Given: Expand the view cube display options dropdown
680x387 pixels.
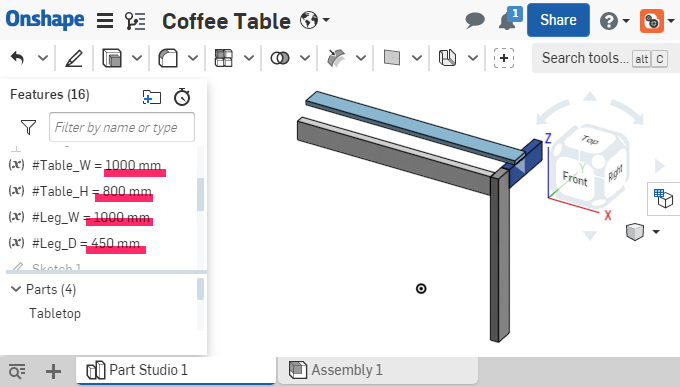Looking at the screenshot, I should pos(656,232).
